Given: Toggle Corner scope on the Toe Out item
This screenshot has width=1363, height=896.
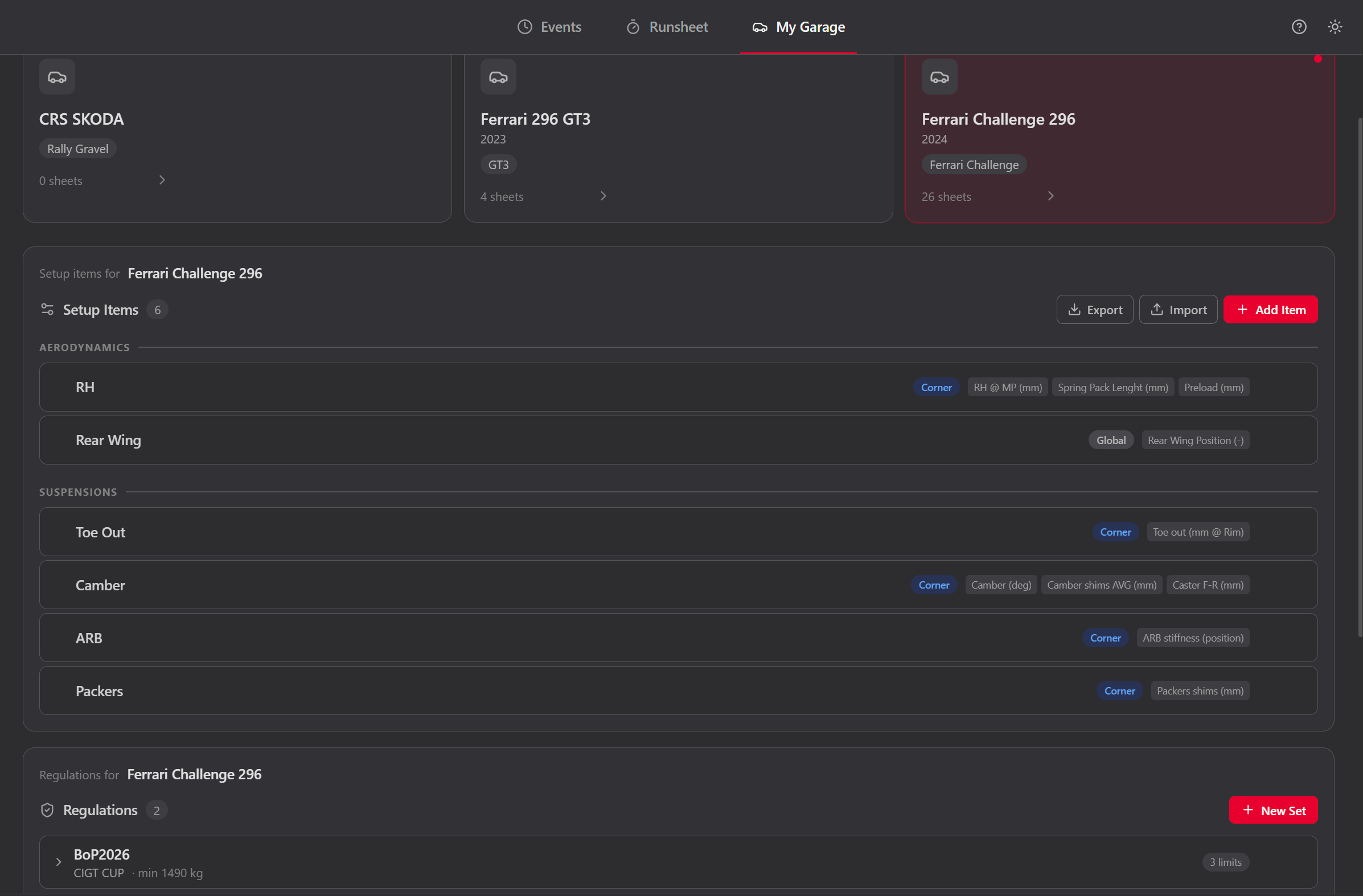Looking at the screenshot, I should tap(1115, 531).
